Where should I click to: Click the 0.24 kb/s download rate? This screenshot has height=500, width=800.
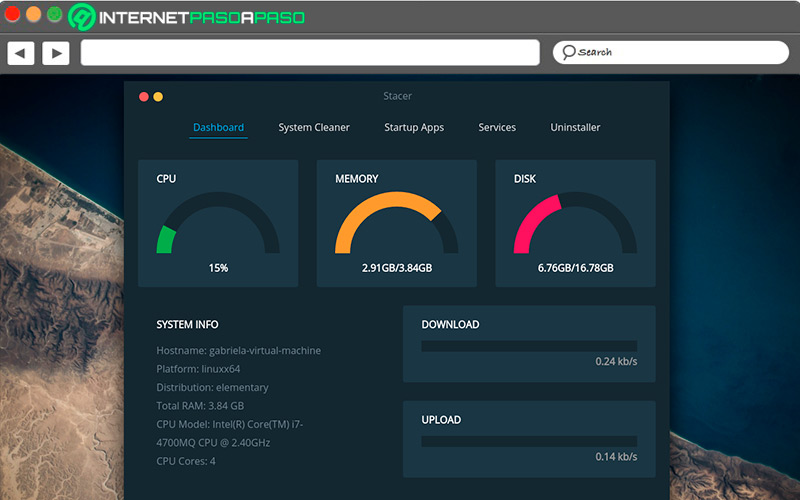pyautogui.click(x=616, y=361)
